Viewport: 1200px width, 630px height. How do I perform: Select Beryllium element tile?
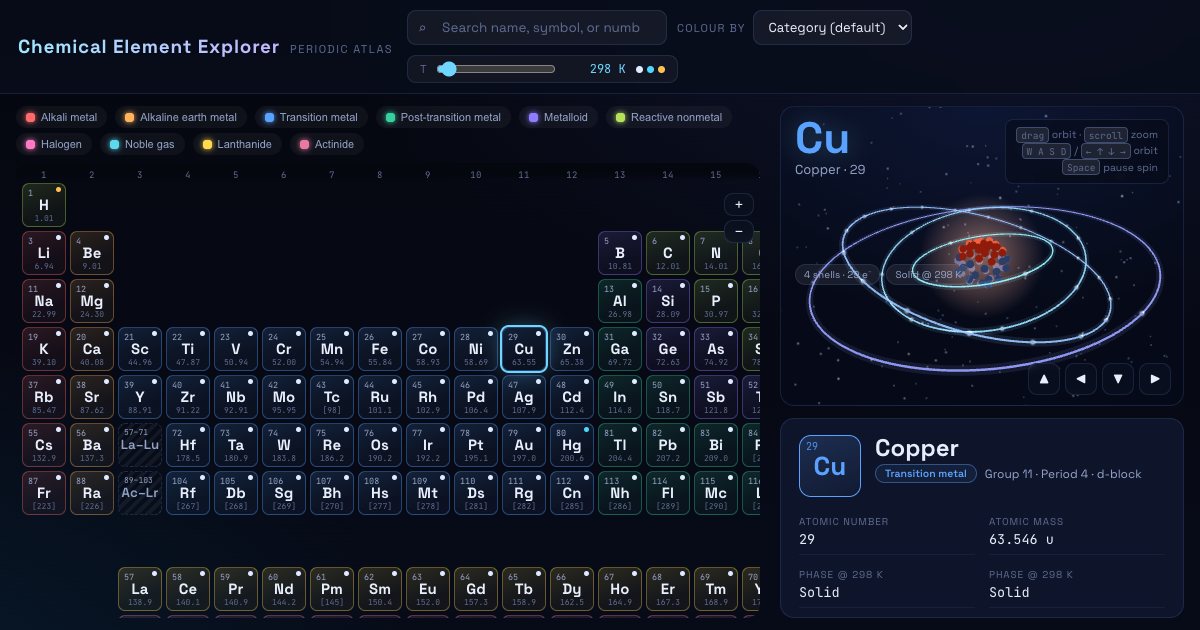[92, 253]
